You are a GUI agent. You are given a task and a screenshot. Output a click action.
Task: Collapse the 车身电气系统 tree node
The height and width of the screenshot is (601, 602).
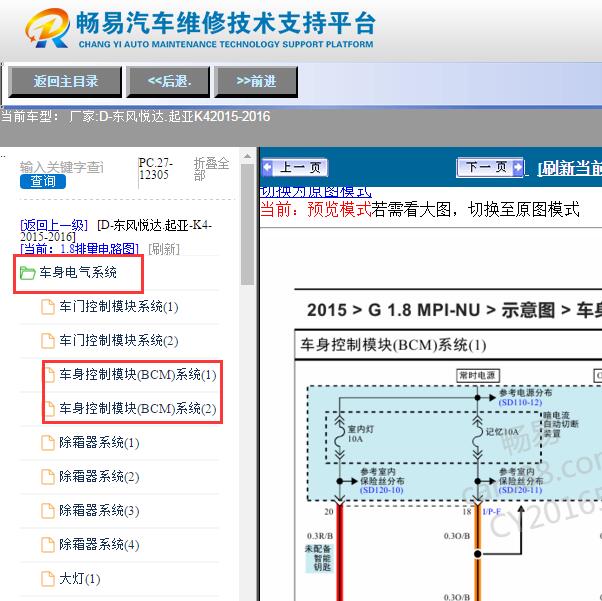point(78,273)
